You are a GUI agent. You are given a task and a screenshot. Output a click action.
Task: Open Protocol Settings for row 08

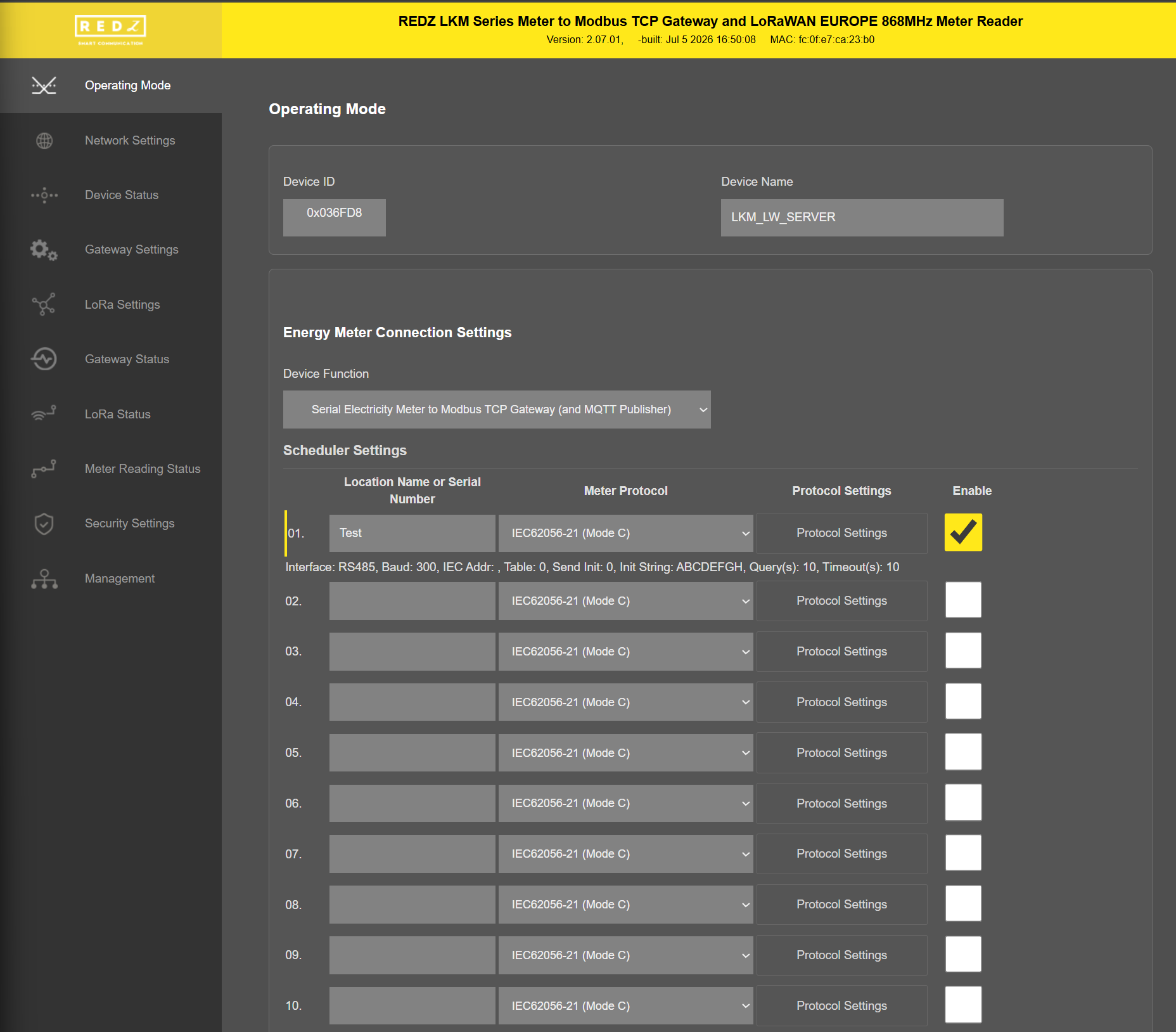click(842, 905)
